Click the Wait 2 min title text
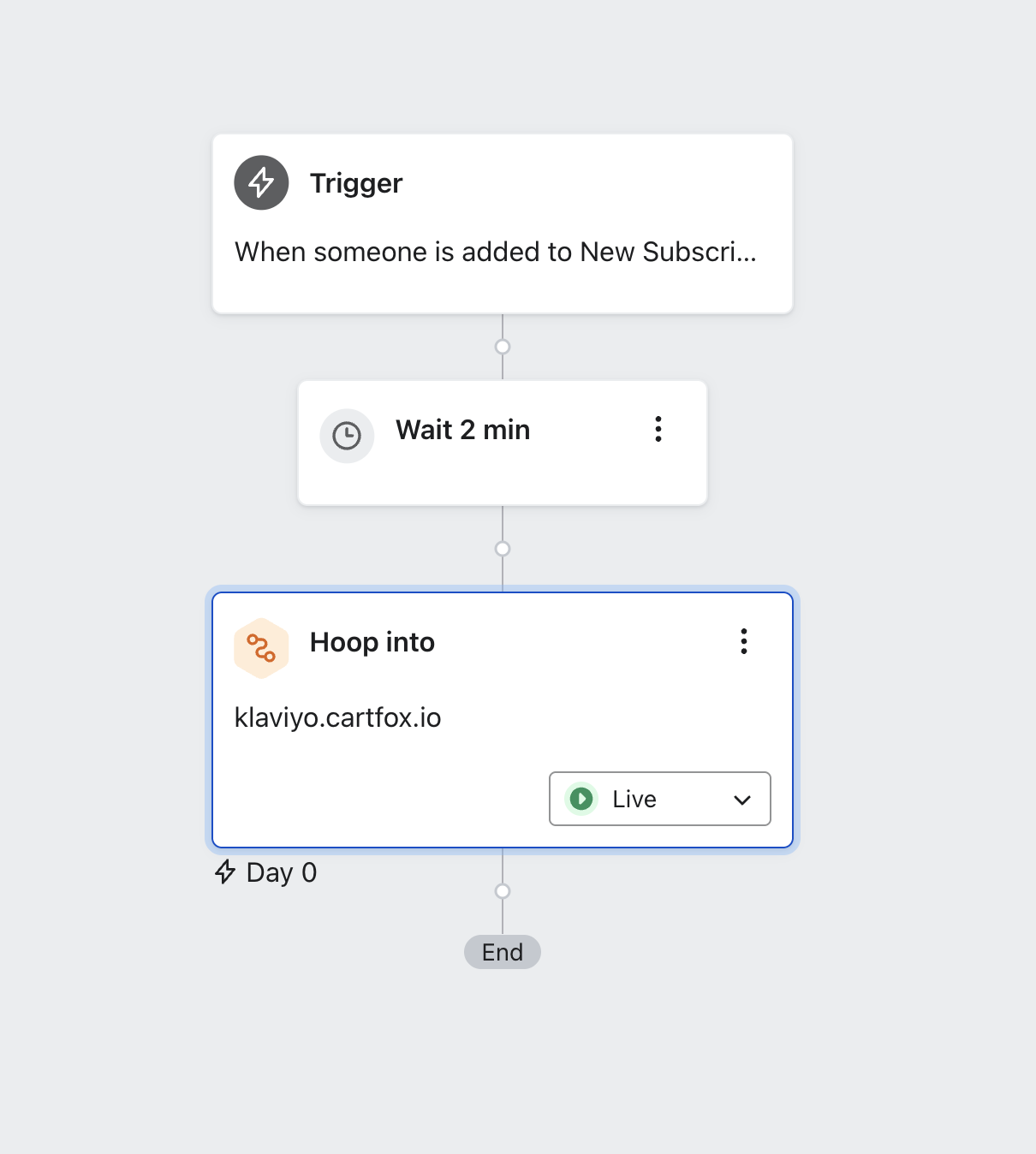Screen dimensions: 1036x1154 pos(462,429)
